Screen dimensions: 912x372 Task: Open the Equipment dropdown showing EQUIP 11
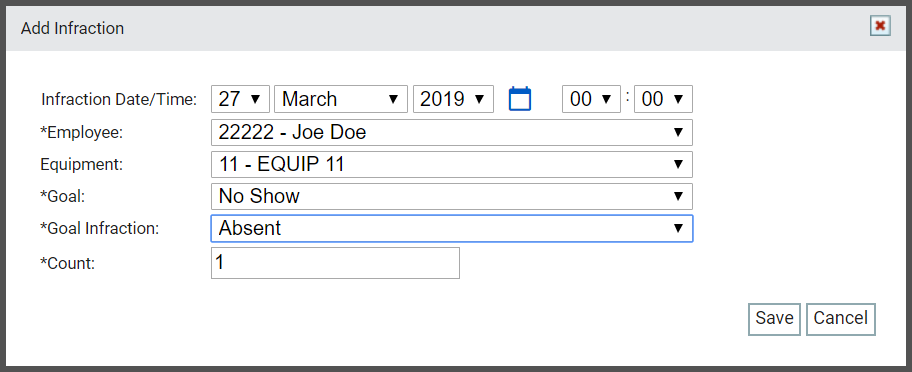point(452,164)
